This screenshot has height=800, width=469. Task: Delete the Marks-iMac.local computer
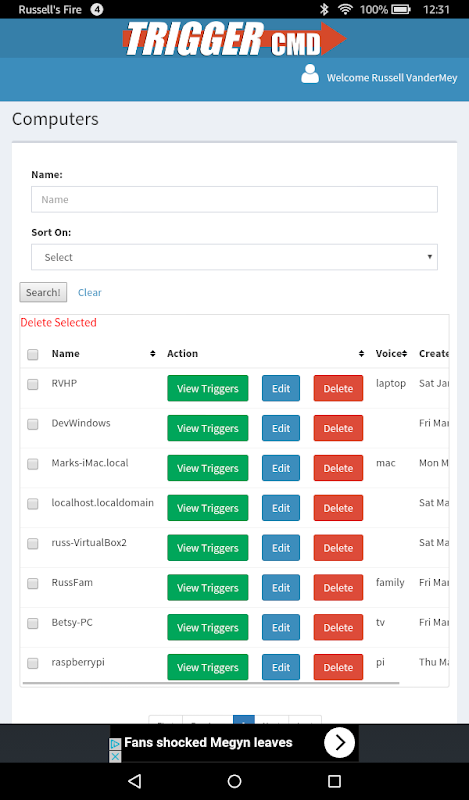(338, 468)
